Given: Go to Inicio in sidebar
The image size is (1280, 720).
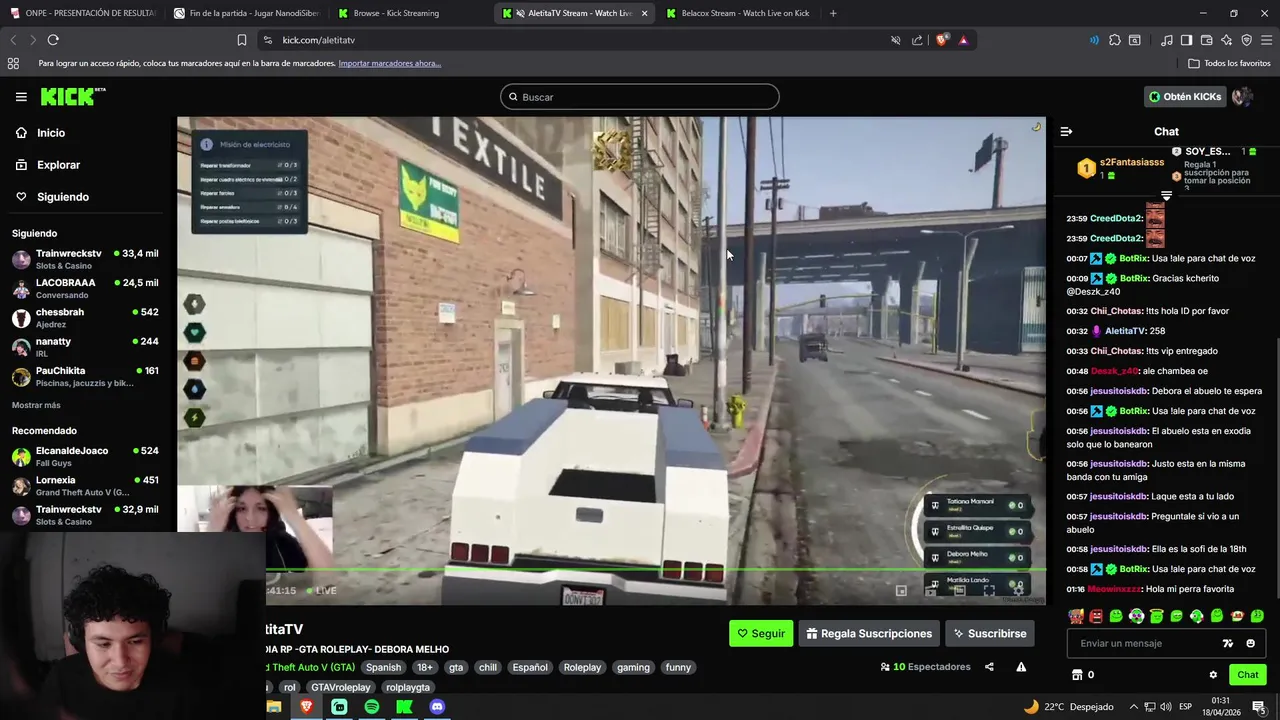Looking at the screenshot, I should click(x=40, y=133).
